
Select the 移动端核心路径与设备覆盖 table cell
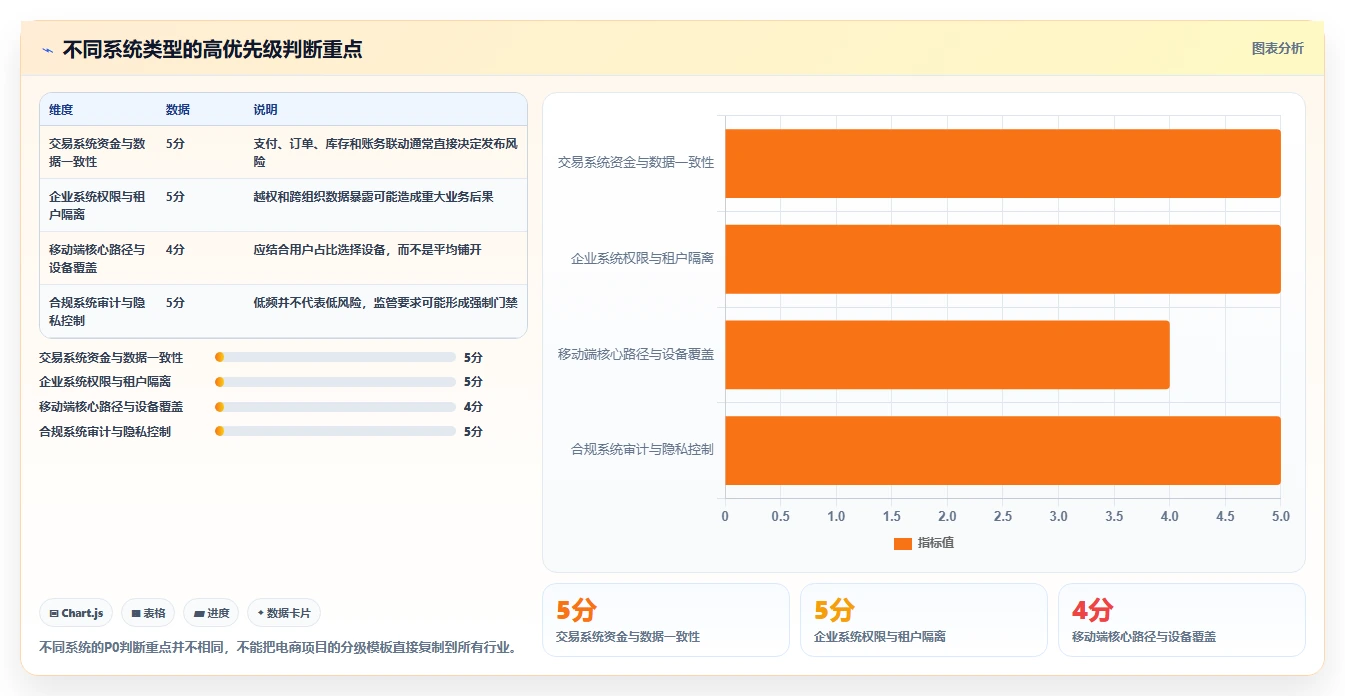97,258
